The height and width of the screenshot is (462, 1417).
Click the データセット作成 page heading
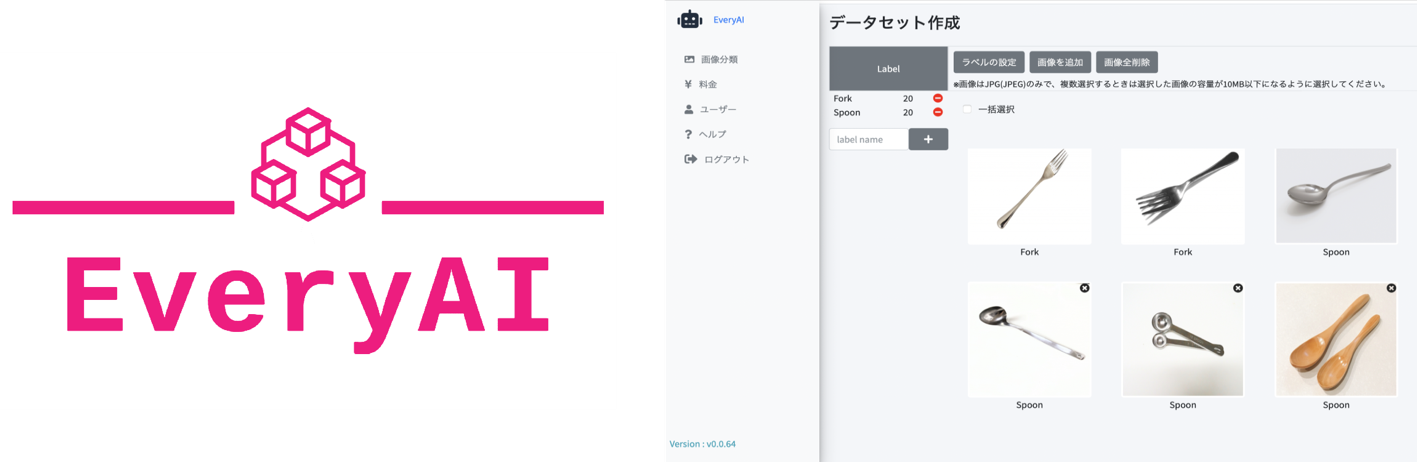tap(894, 22)
